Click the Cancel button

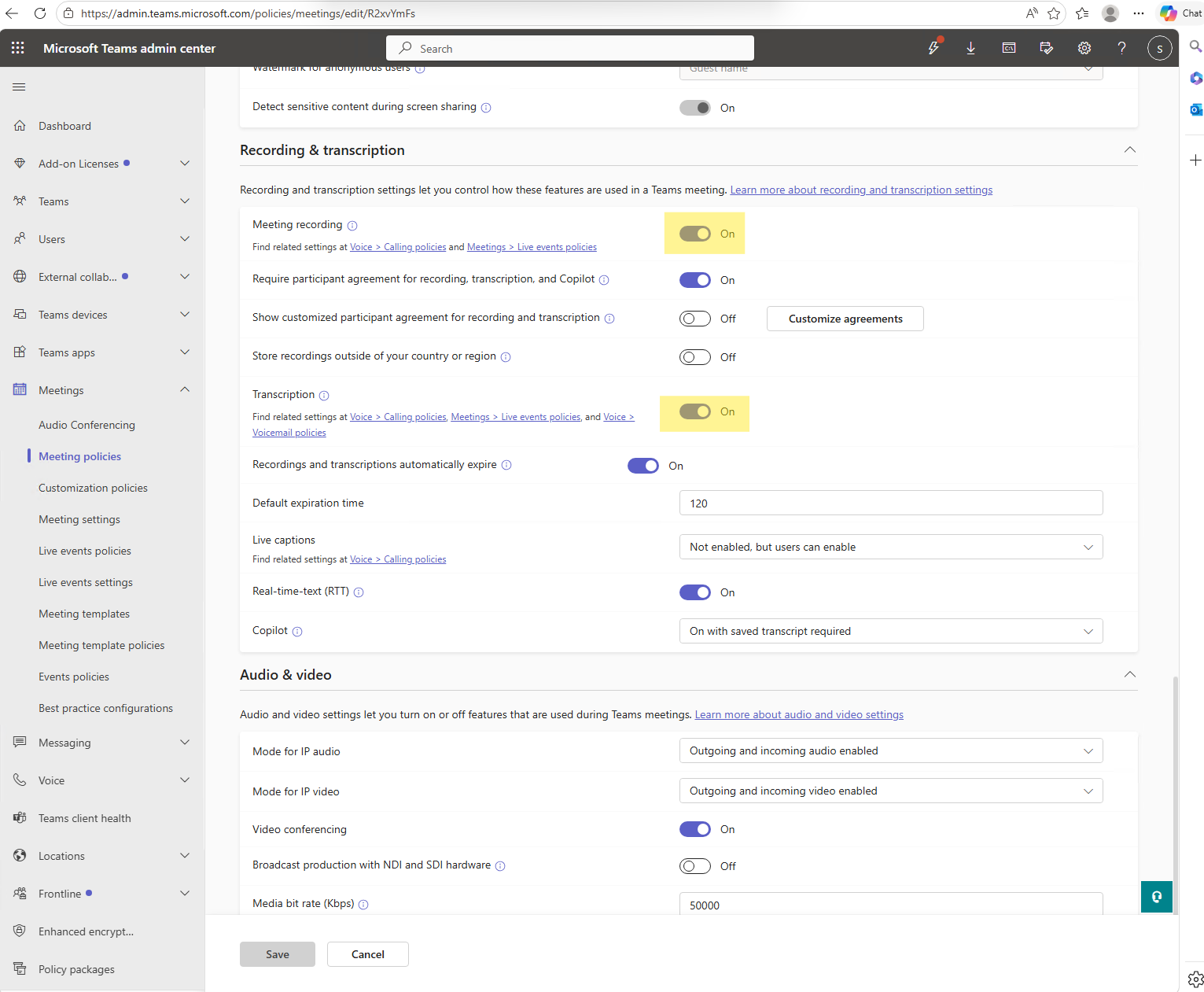click(367, 954)
